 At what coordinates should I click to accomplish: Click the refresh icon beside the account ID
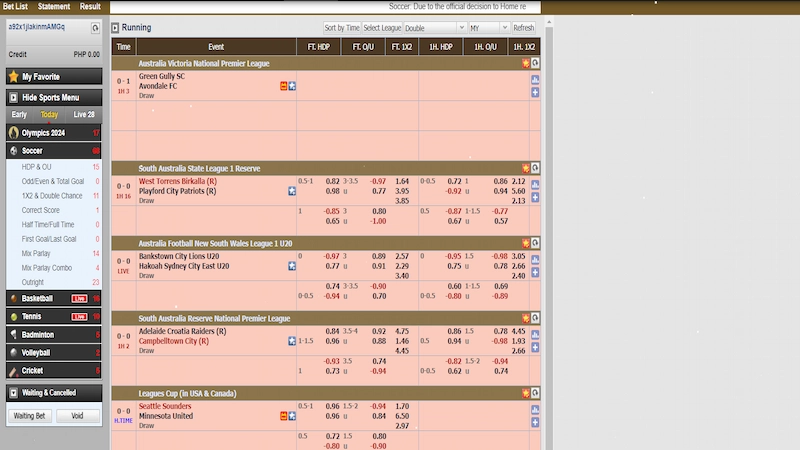[x=95, y=29]
